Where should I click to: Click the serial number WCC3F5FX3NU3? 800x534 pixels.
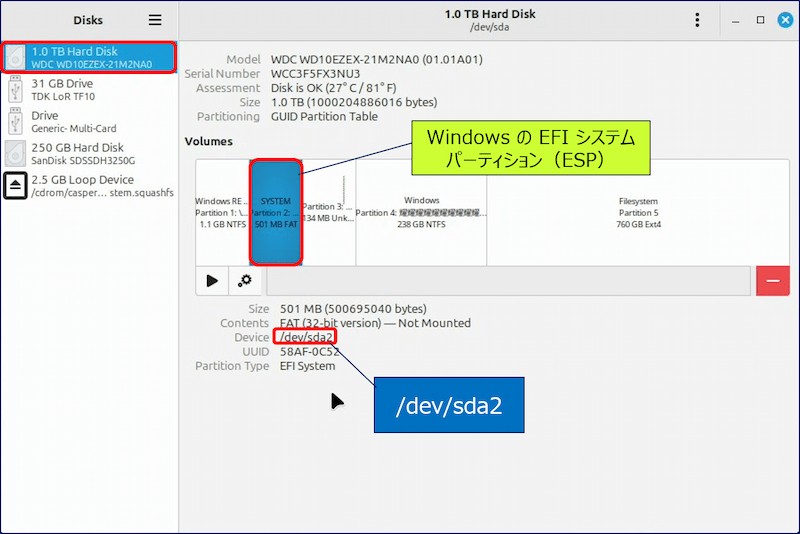coord(315,73)
